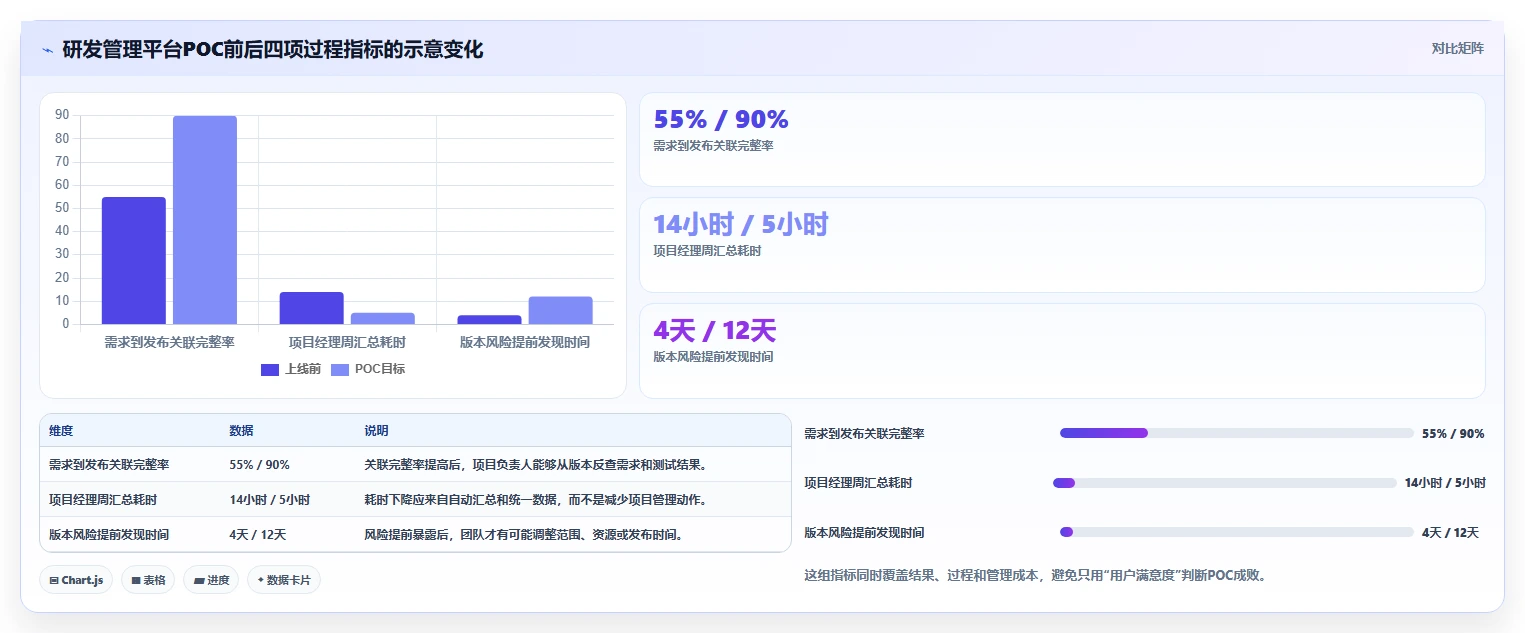
Task: Click the pulse icon beside the panel title
Action: click(48, 49)
